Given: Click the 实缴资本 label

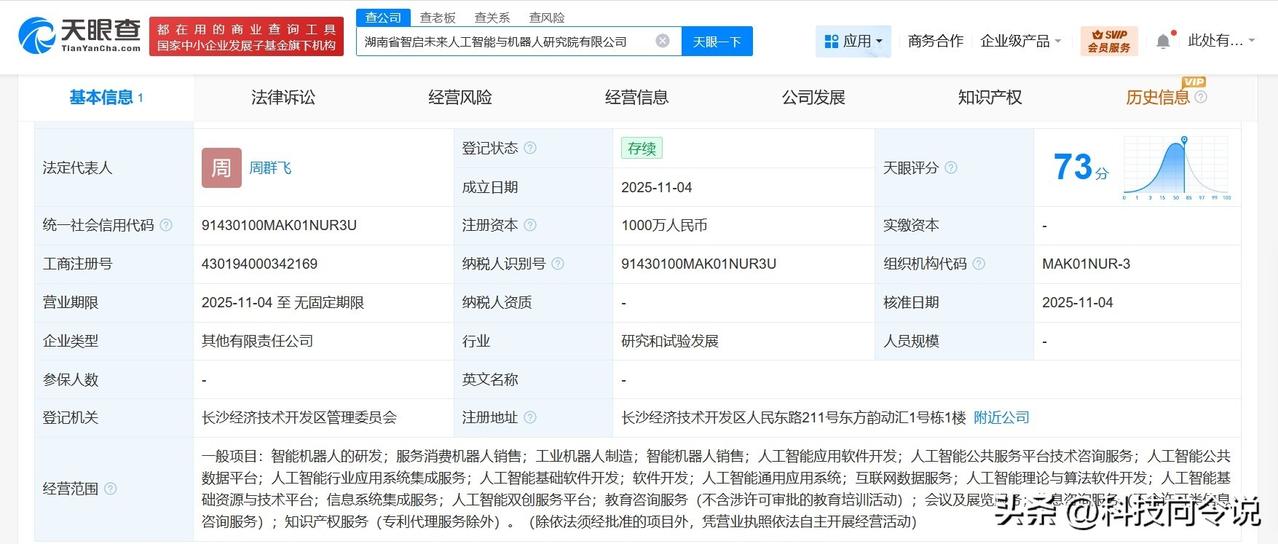Looking at the screenshot, I should click(911, 225).
